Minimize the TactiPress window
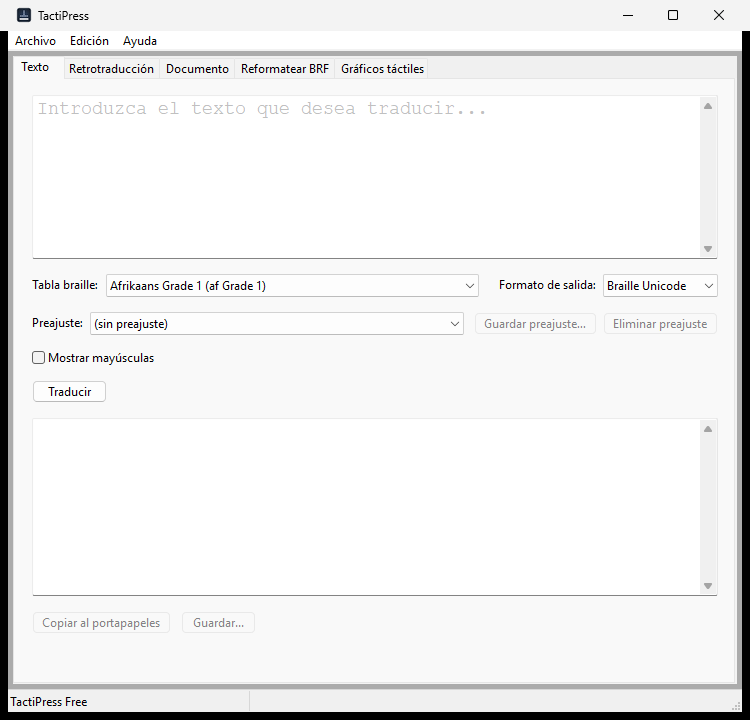750x720 pixels. pos(628,15)
